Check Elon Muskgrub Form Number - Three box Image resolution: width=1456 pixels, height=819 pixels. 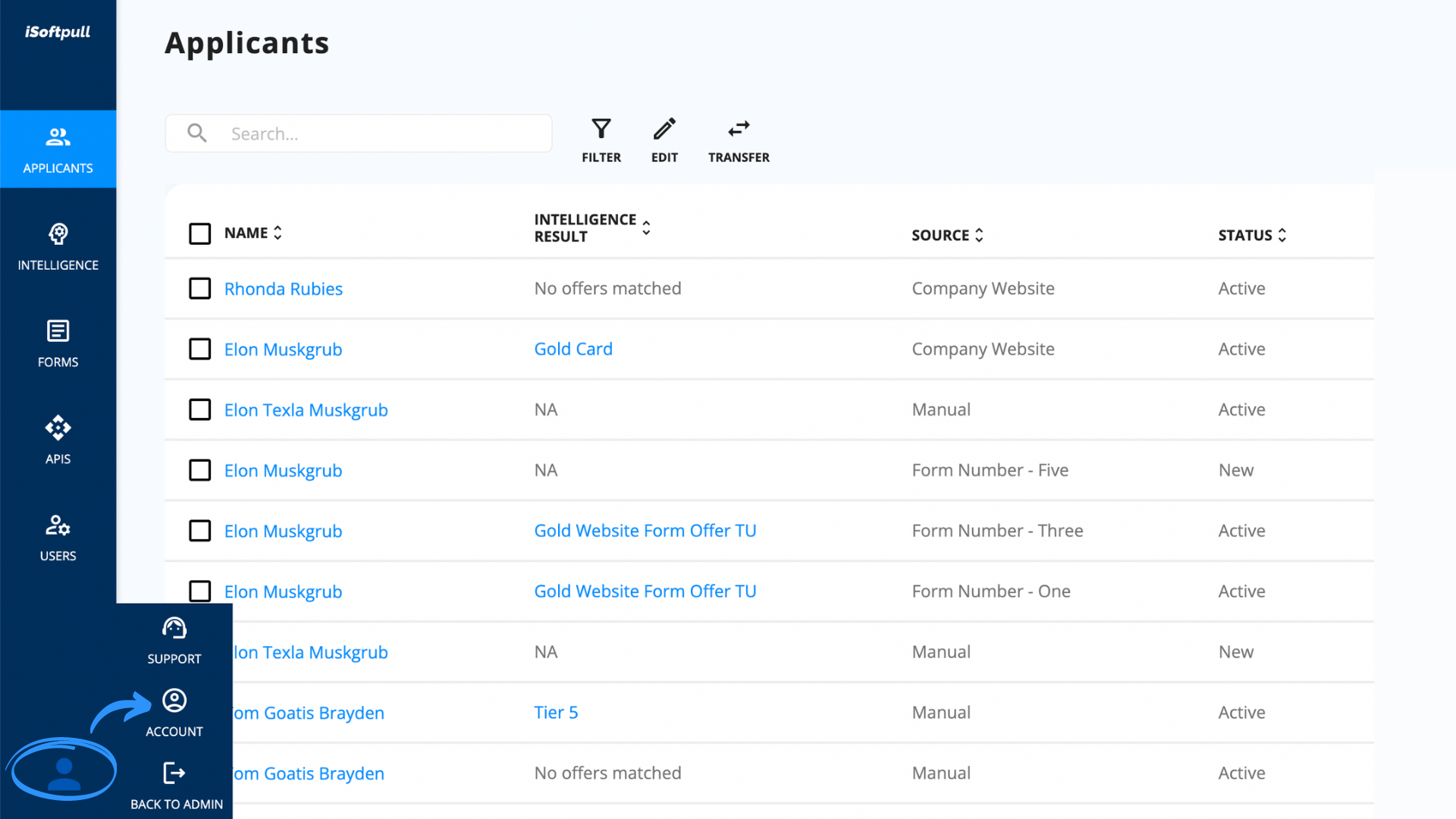point(199,531)
